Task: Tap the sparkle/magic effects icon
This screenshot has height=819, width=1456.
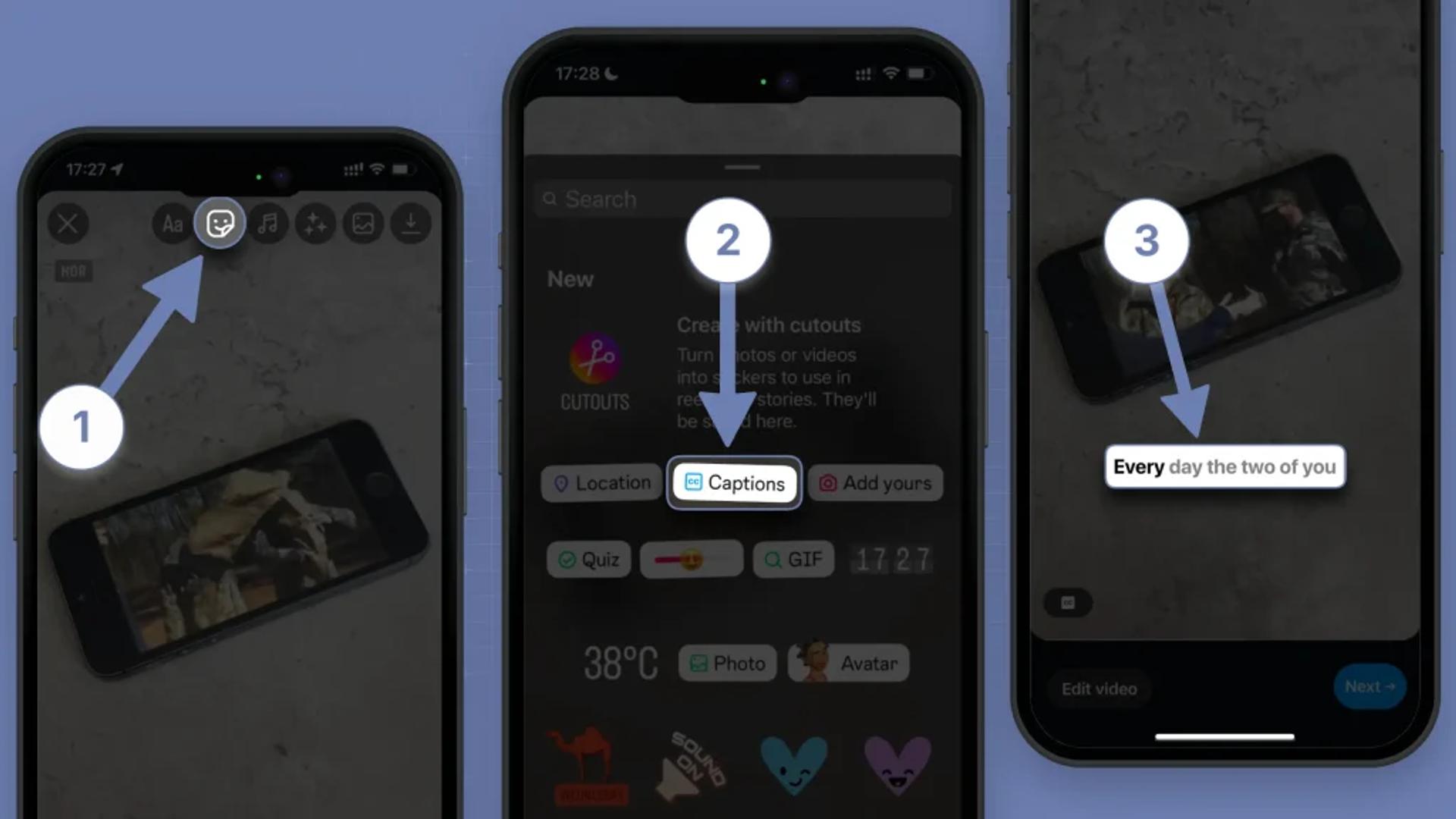Action: (x=315, y=222)
